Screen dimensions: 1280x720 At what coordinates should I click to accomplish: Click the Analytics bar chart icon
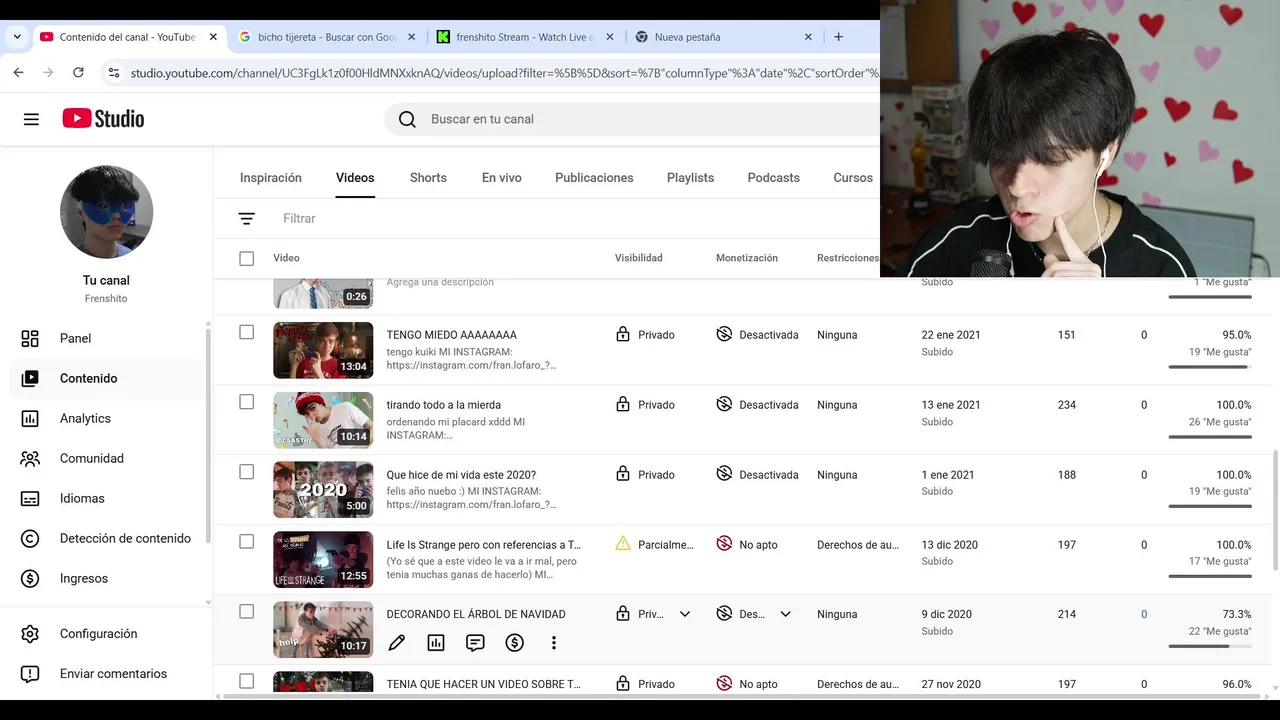coord(30,418)
